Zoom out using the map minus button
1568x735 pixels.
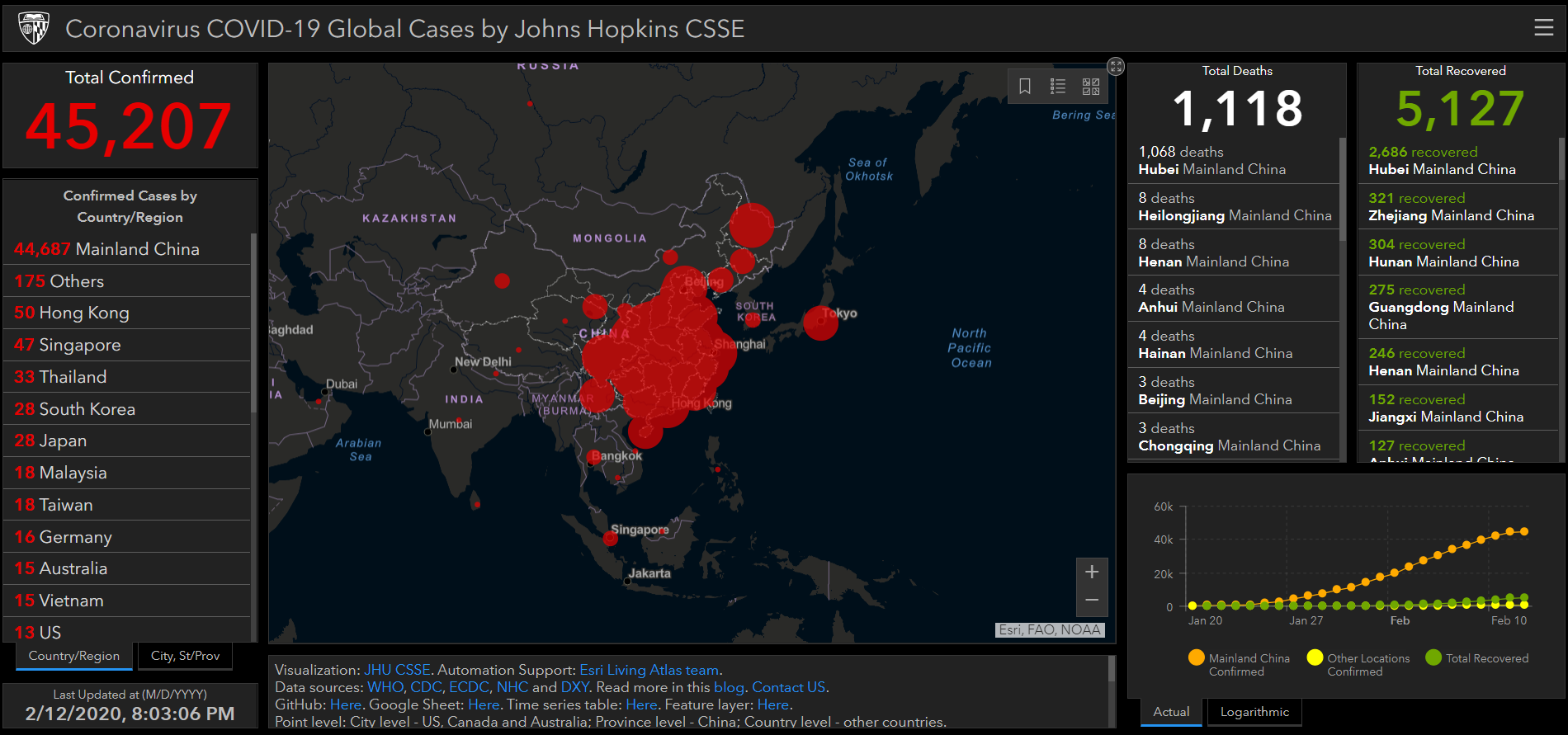(1092, 601)
